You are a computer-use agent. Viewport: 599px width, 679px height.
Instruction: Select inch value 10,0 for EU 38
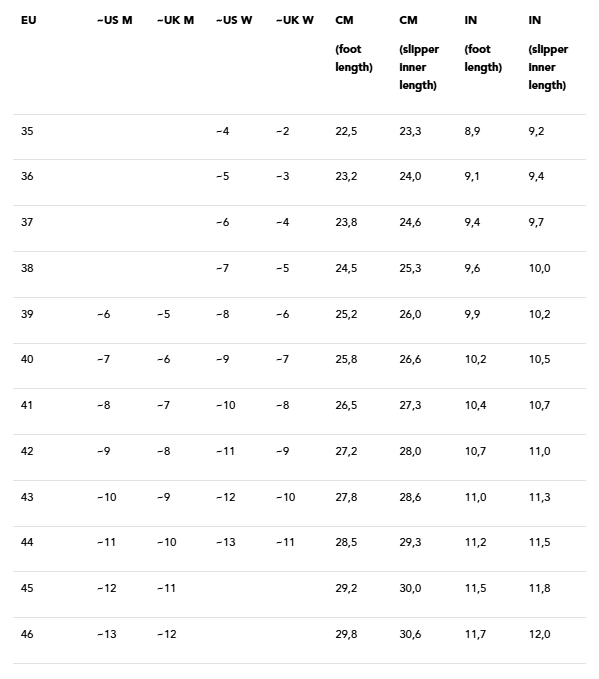click(539, 268)
